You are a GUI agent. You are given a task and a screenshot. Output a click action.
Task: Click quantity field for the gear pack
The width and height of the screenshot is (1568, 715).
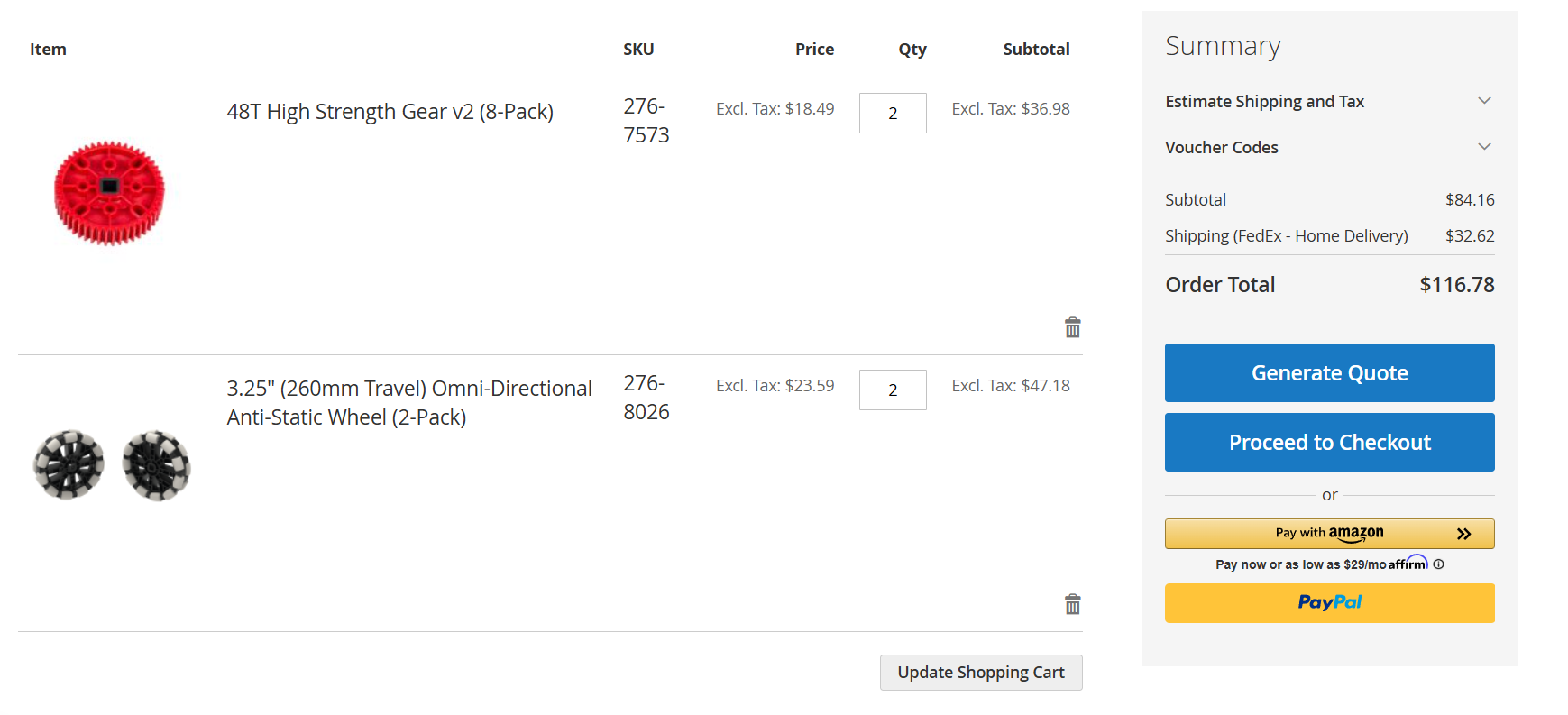892,114
